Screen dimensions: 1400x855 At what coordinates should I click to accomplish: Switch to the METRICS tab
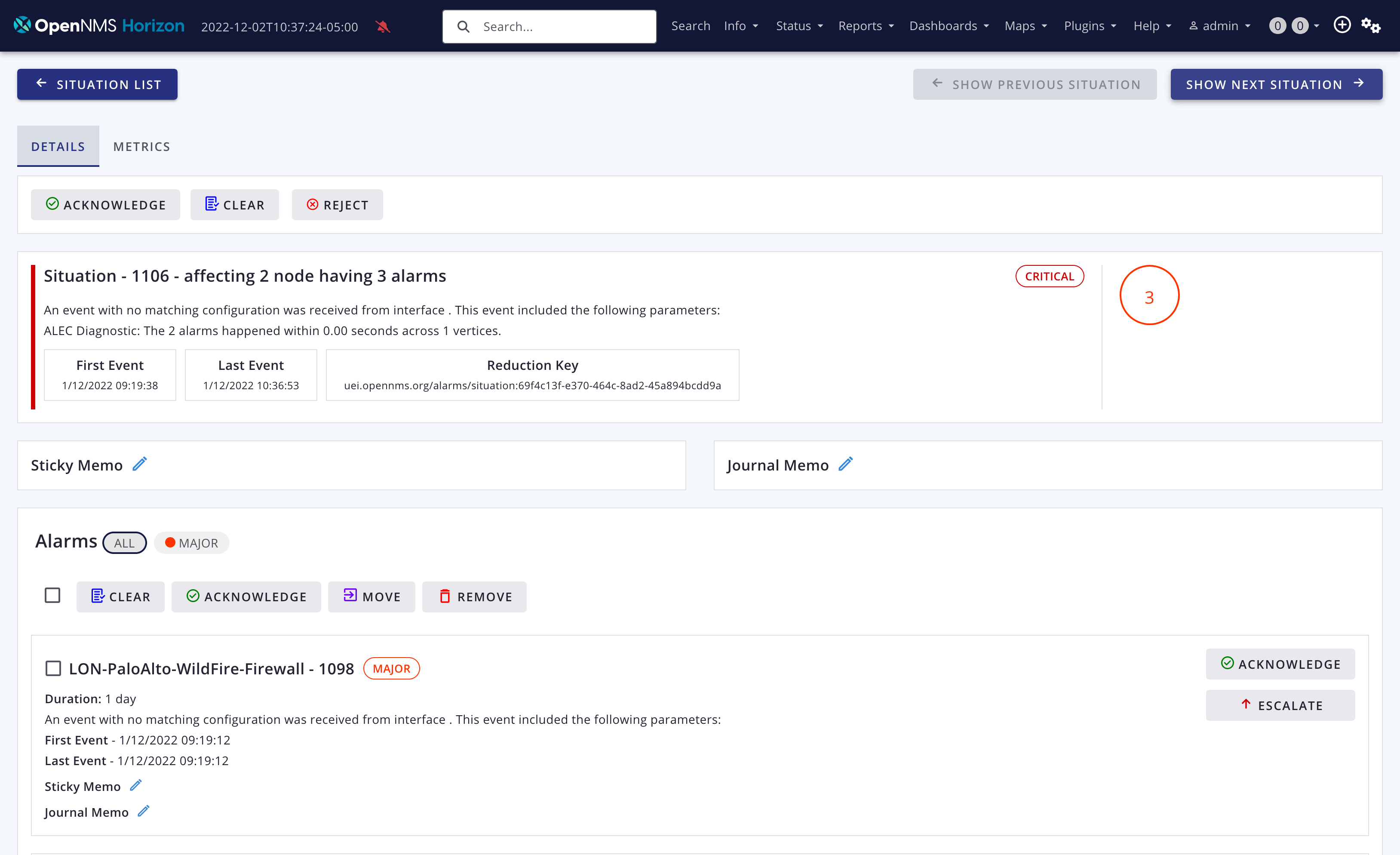(141, 146)
